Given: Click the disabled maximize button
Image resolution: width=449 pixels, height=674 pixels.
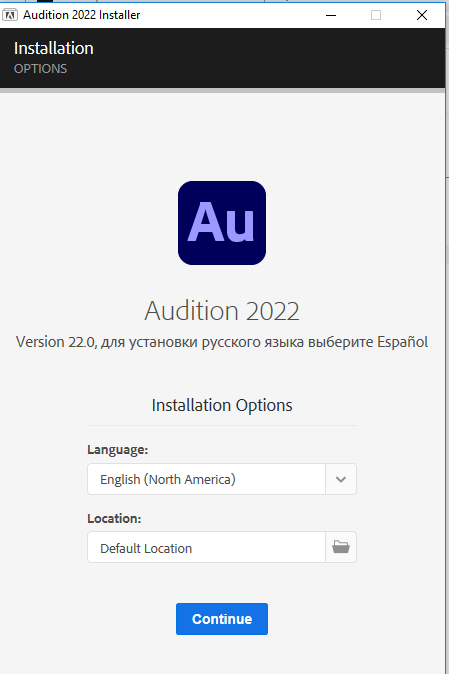Looking at the screenshot, I should tap(376, 15).
